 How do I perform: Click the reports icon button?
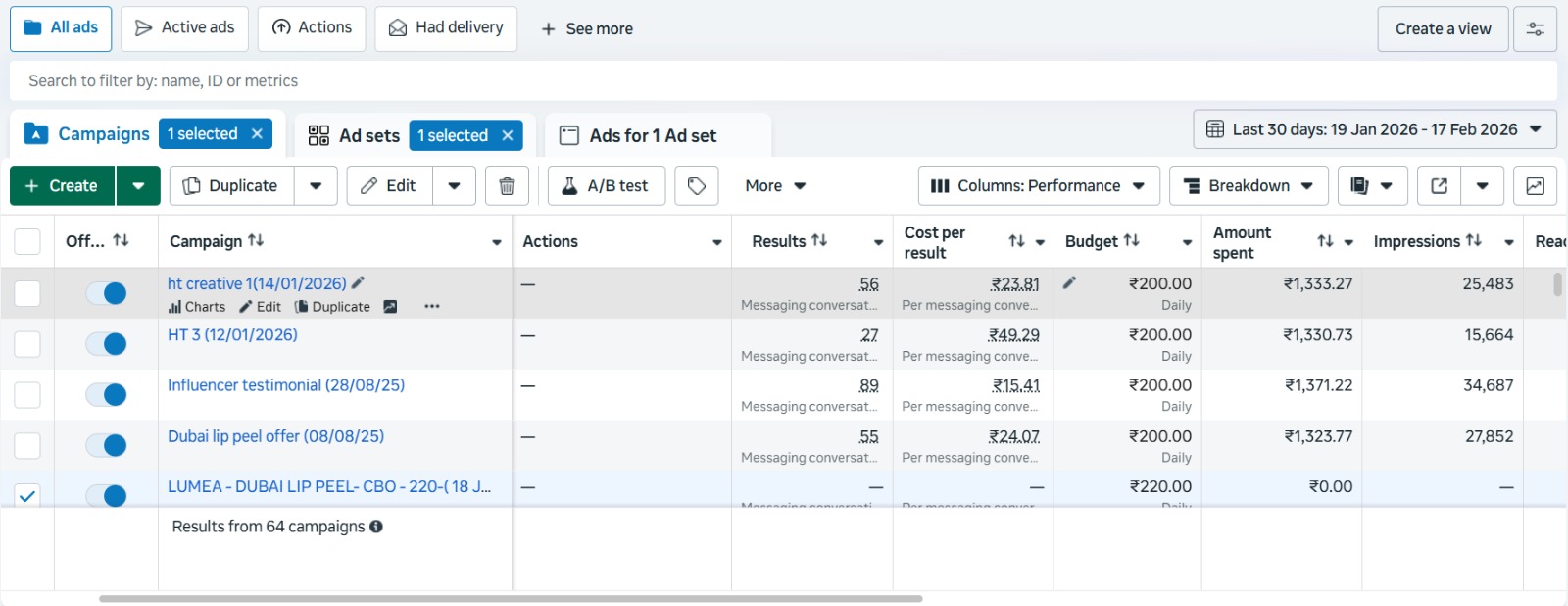pos(1359,186)
